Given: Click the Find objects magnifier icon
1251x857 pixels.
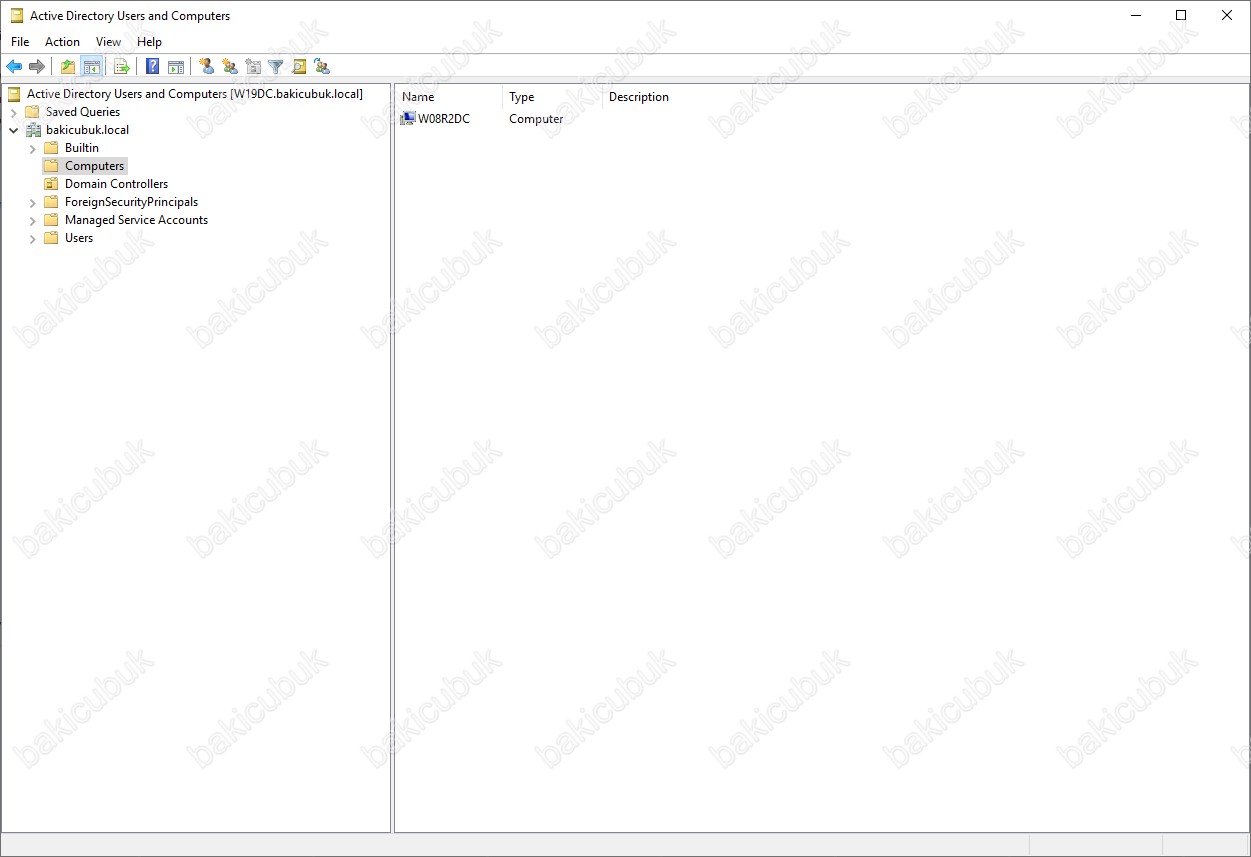Looking at the screenshot, I should point(299,67).
